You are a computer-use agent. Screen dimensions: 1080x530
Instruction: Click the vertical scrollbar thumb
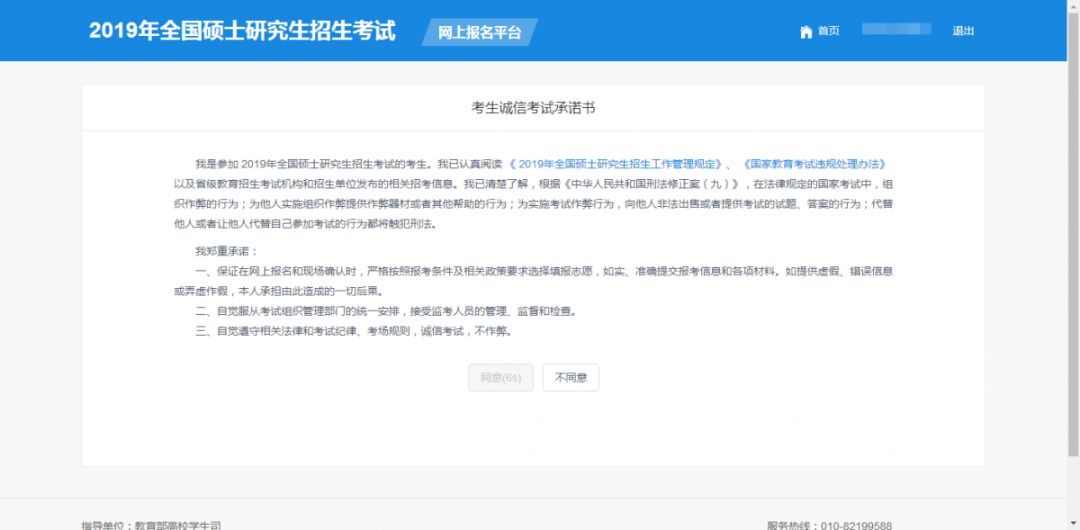tap(1073, 233)
